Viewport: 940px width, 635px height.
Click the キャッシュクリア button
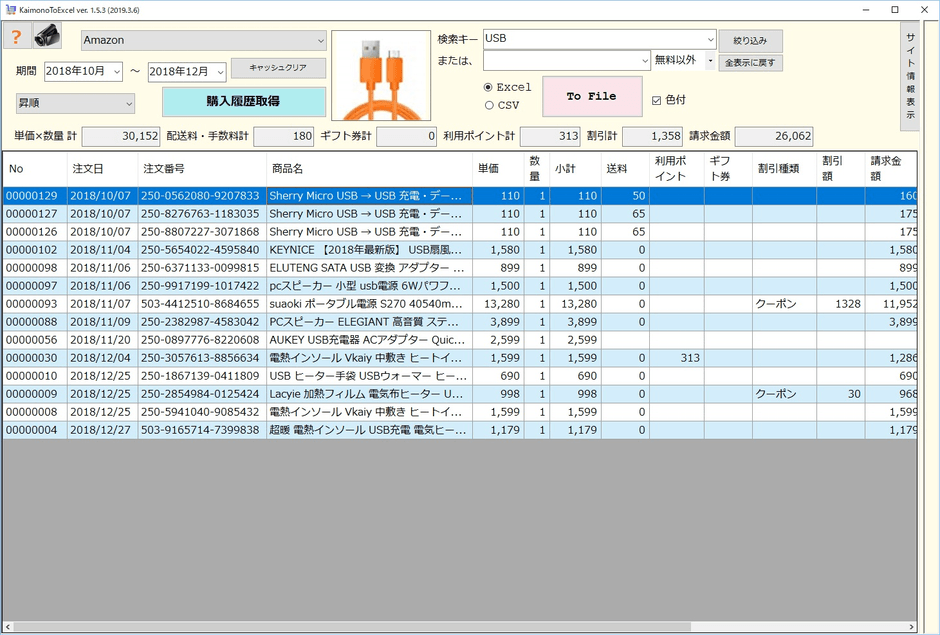coord(278,68)
